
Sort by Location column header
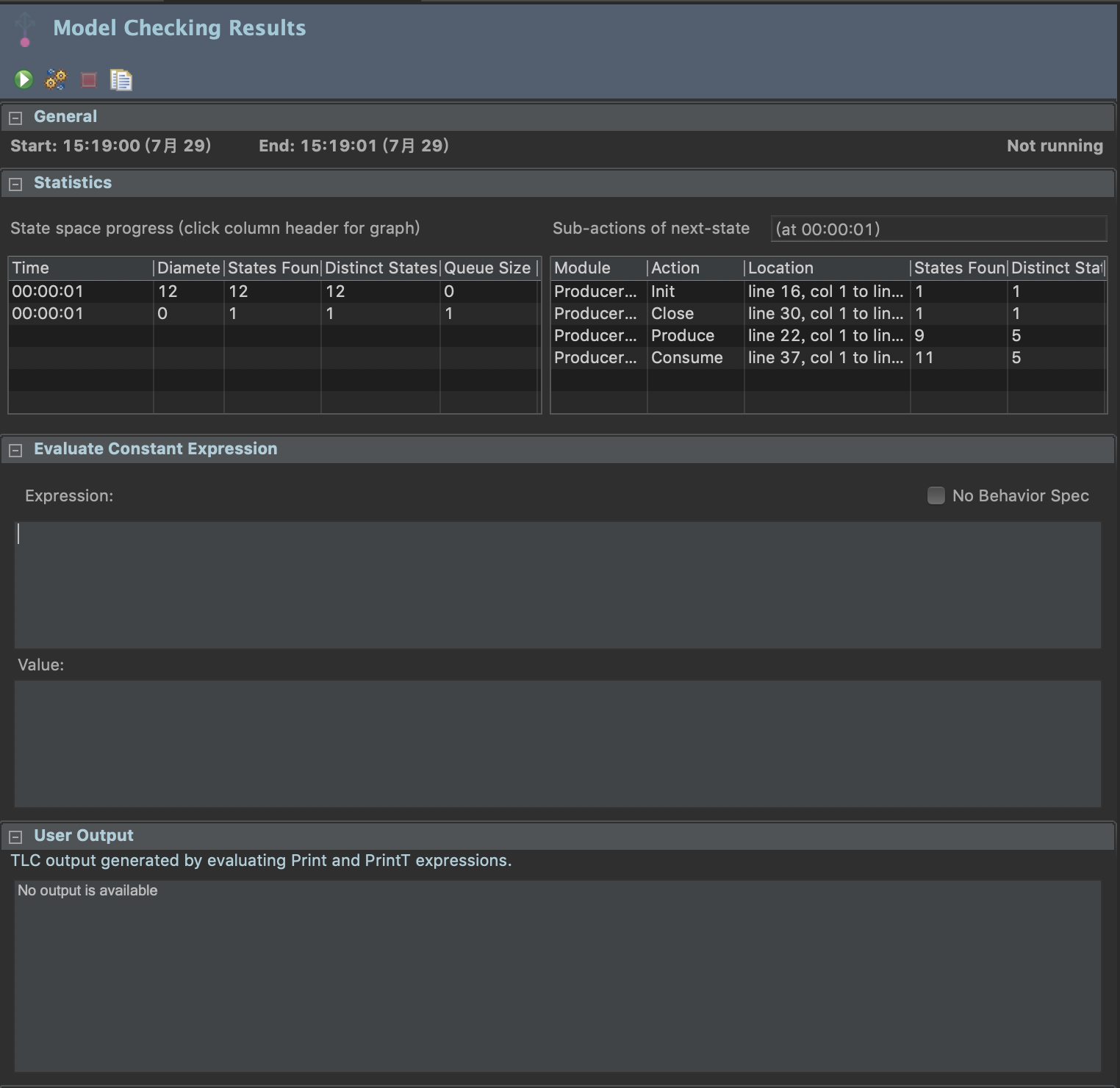pyautogui.click(x=828, y=268)
